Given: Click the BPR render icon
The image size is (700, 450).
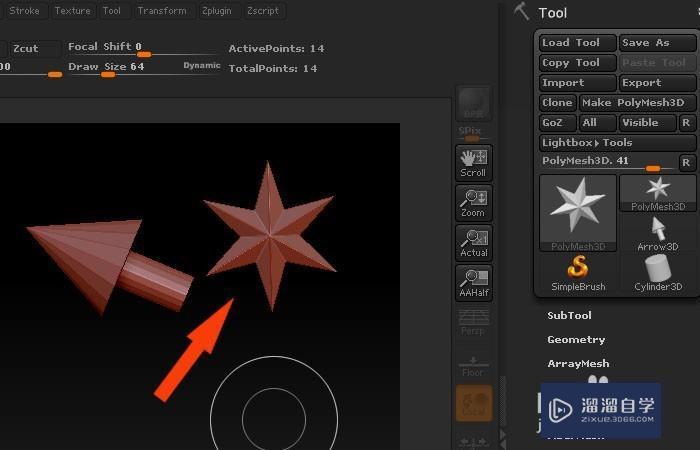Looking at the screenshot, I should point(474,104).
